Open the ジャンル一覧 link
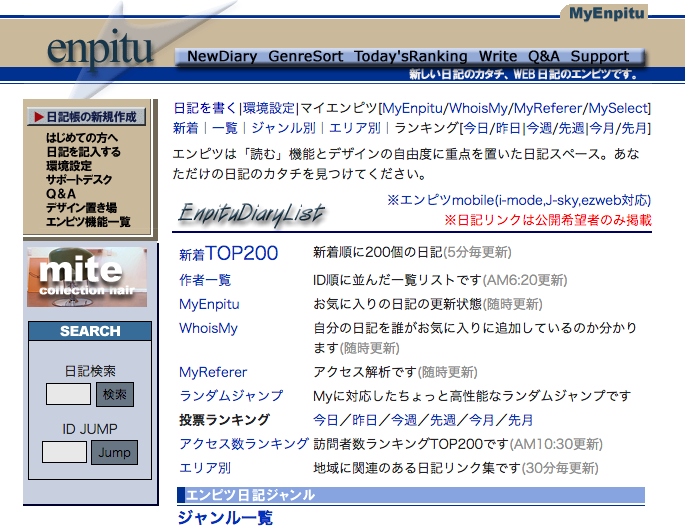 tap(225, 518)
